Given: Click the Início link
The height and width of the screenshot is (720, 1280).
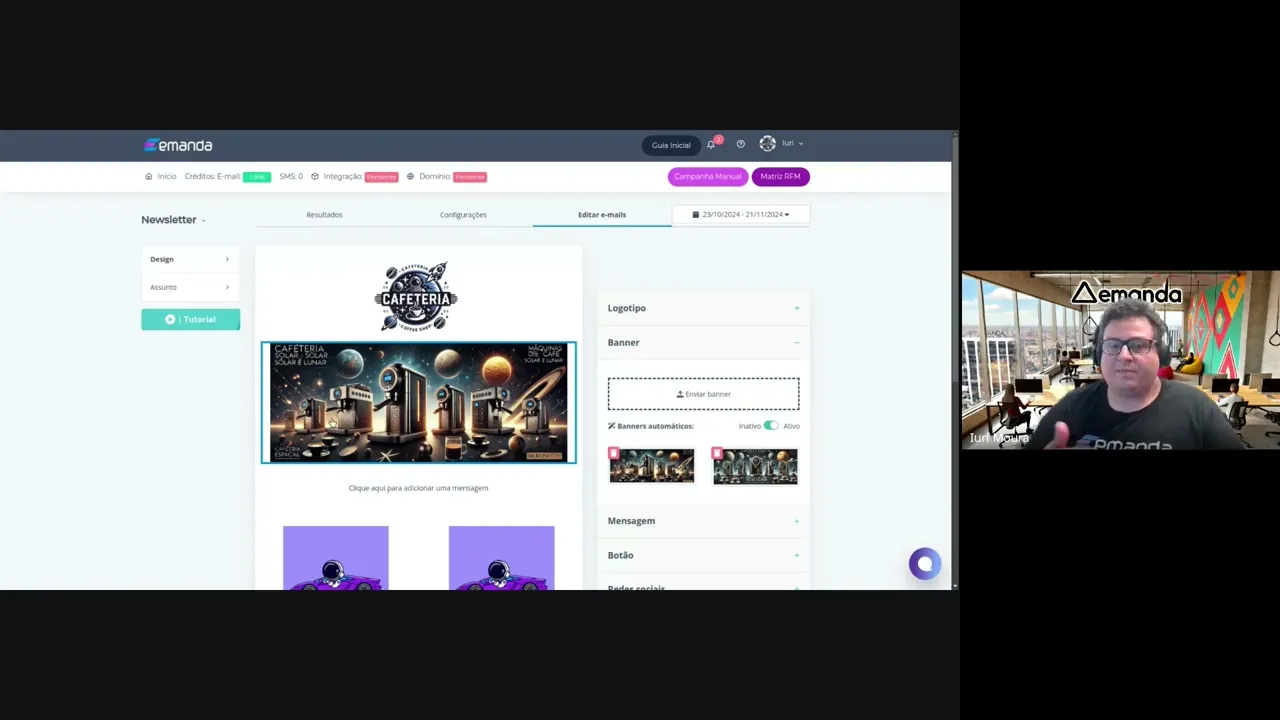Looking at the screenshot, I should [x=166, y=176].
